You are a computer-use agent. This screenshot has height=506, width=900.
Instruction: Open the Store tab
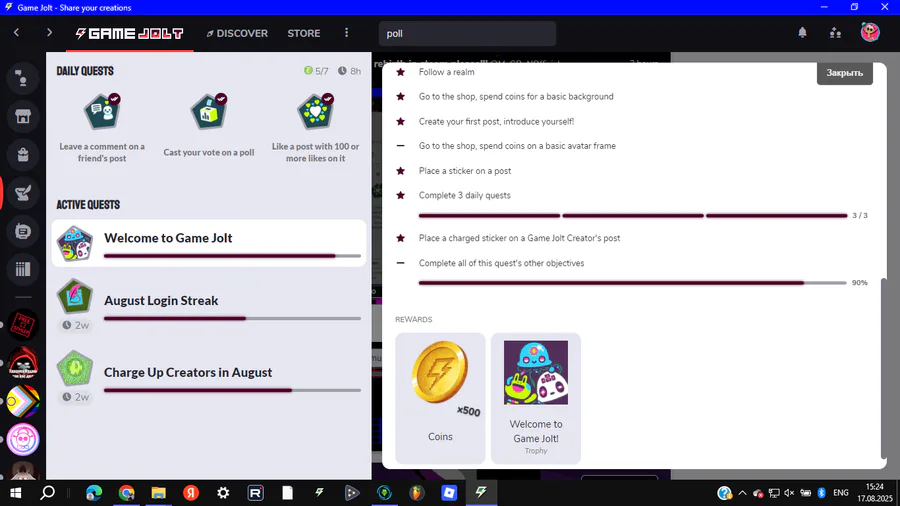pos(304,33)
